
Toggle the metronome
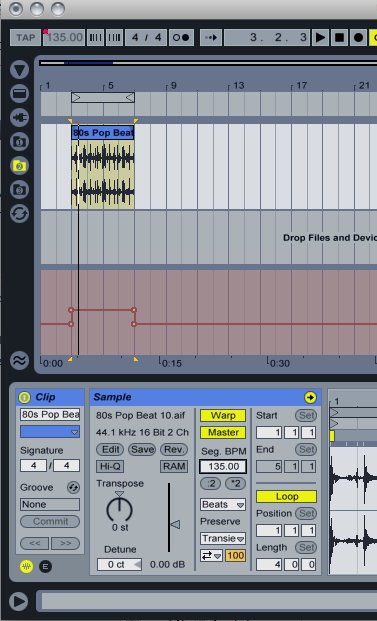coord(181,38)
